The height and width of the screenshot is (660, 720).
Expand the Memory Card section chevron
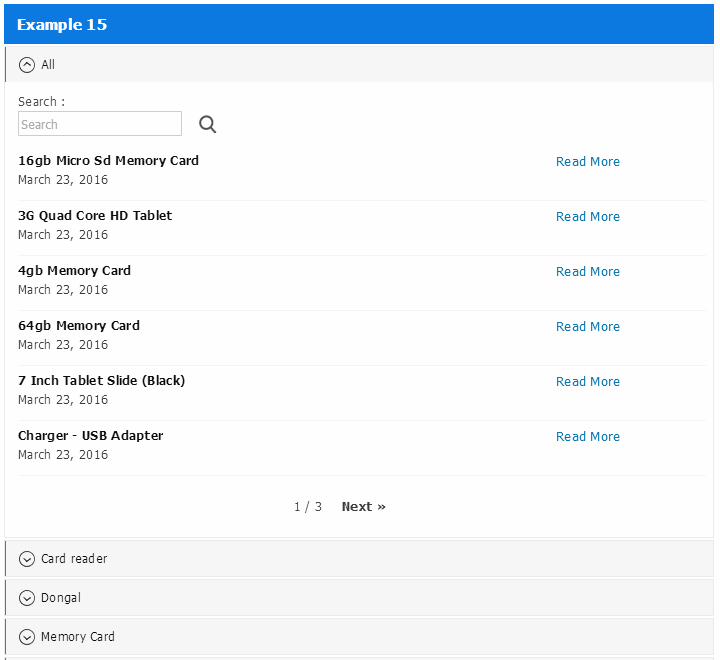(27, 637)
